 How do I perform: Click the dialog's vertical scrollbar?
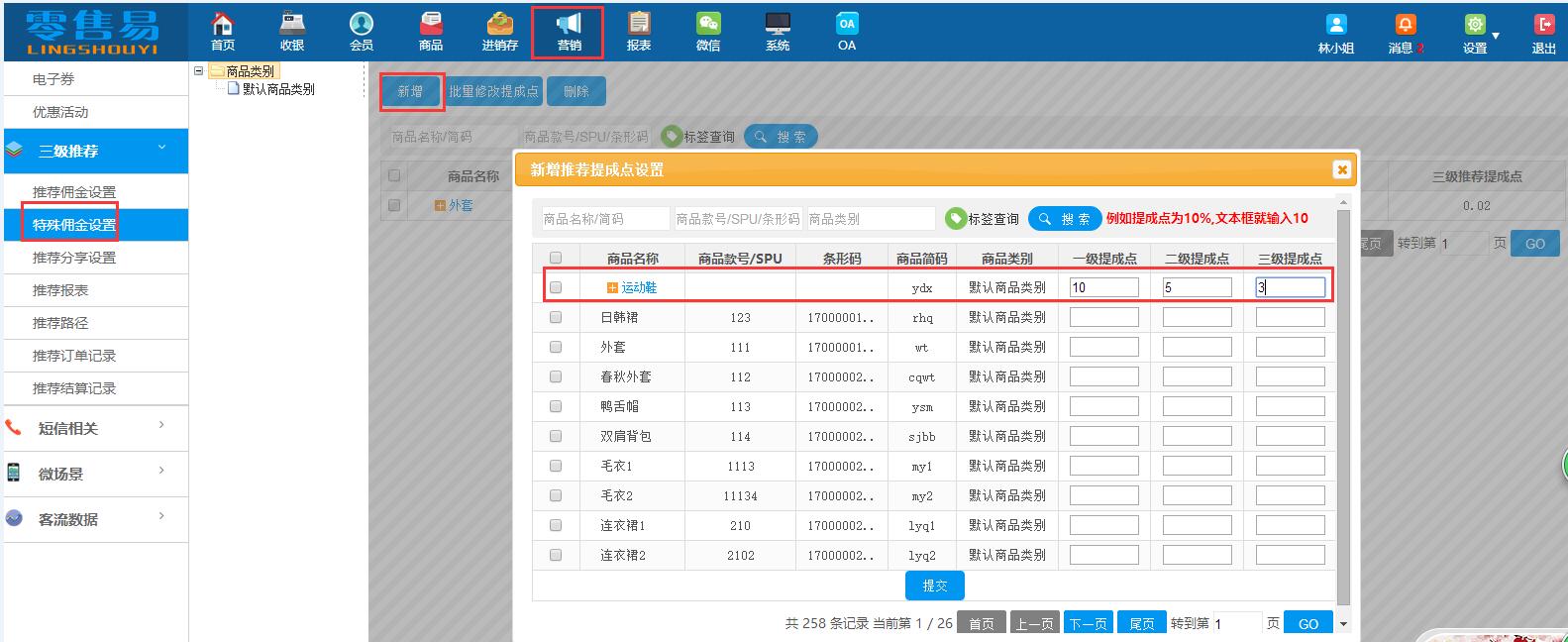coord(1343,396)
